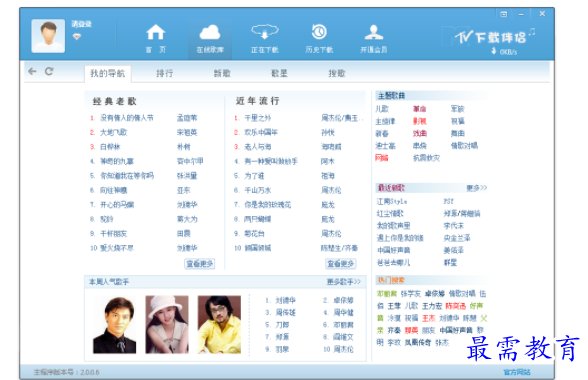Click the VIP diamond icon under 请登录

pos(76,37)
